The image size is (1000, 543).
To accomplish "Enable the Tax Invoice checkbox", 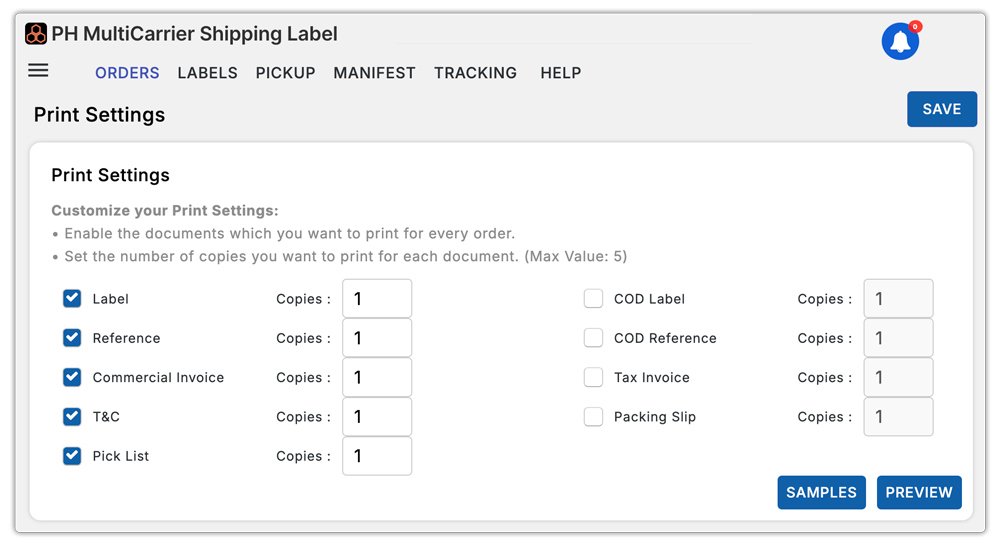I will [593, 377].
